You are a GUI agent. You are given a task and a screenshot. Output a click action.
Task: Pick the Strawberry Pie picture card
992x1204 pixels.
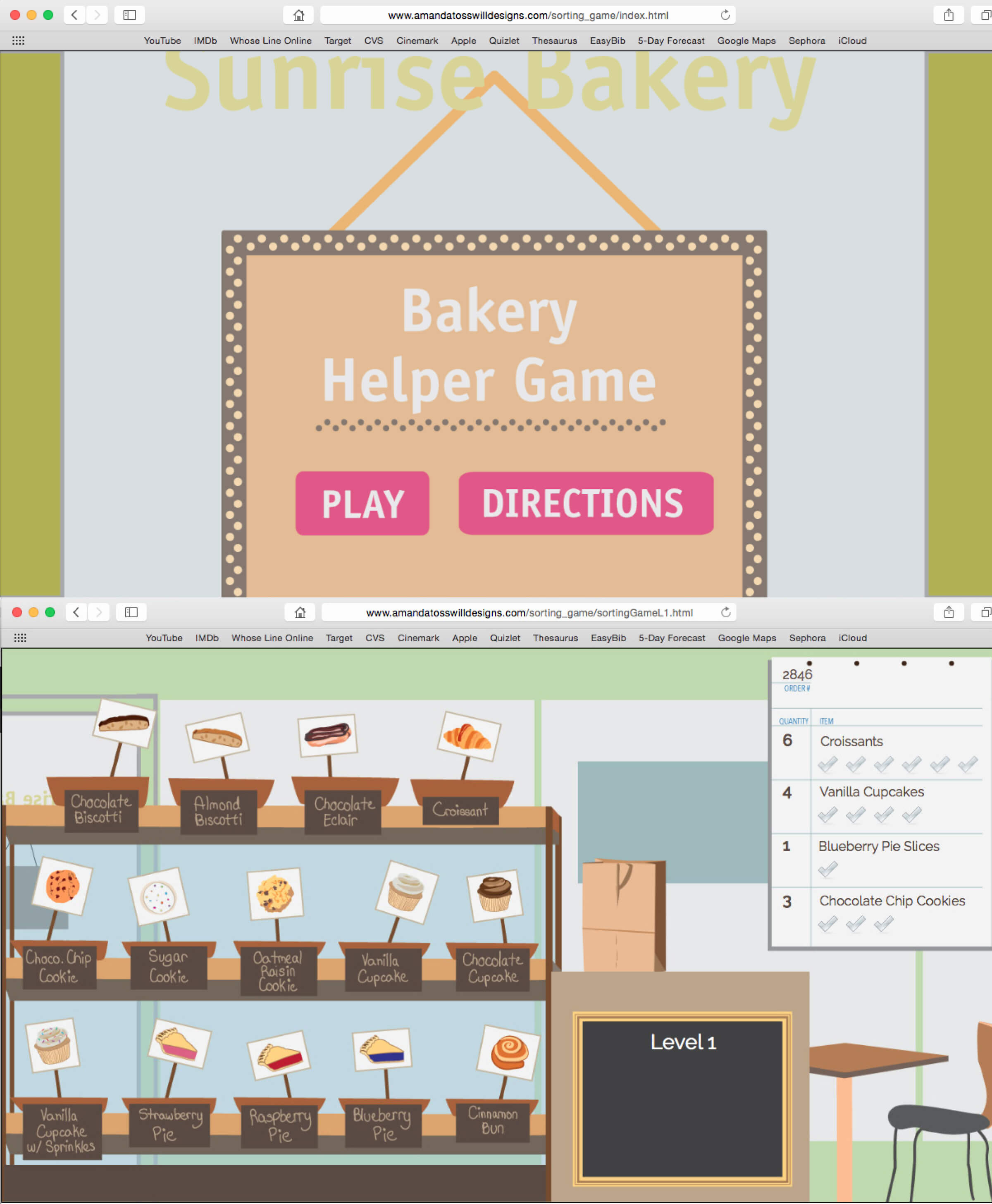(179, 1043)
